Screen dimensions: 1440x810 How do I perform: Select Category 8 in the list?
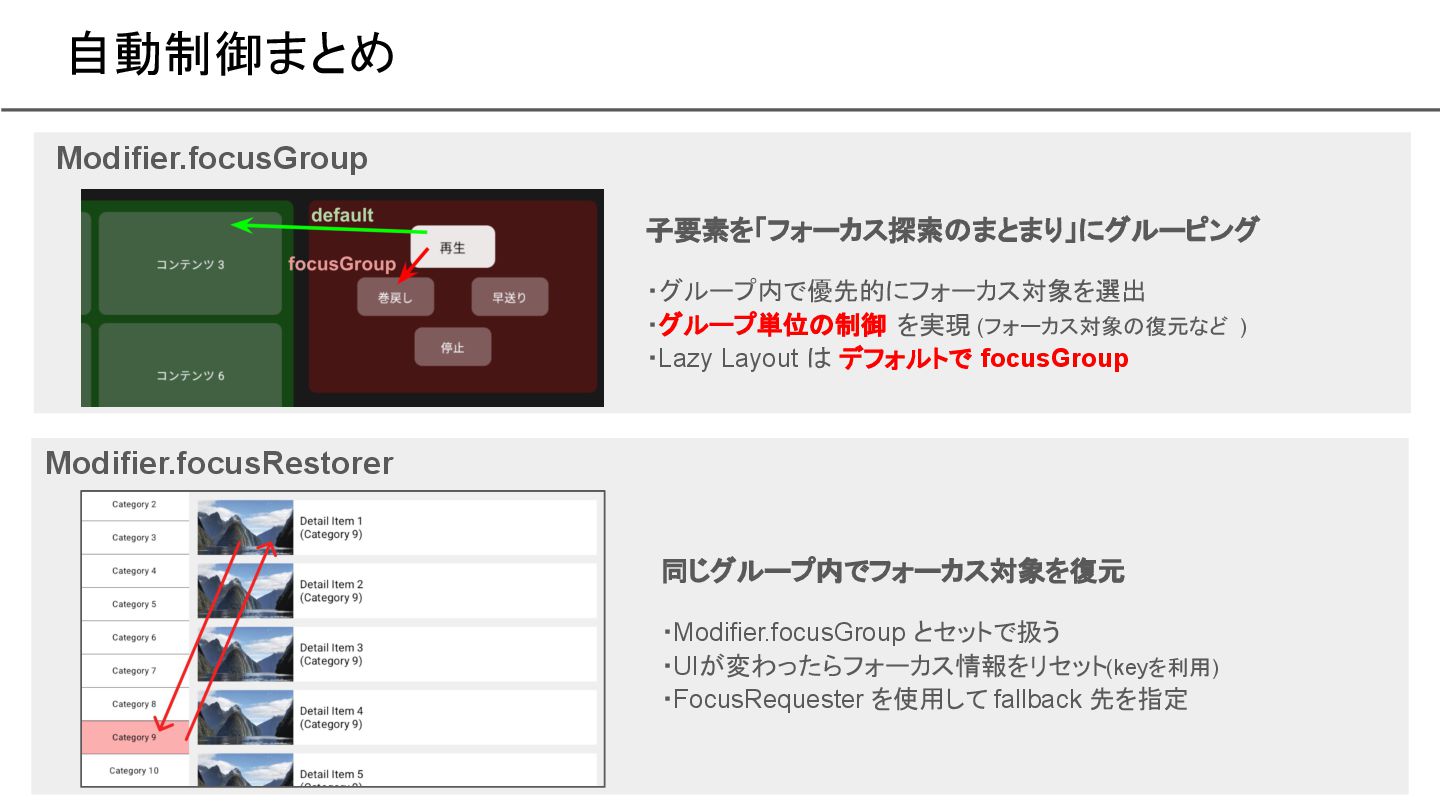[134, 704]
